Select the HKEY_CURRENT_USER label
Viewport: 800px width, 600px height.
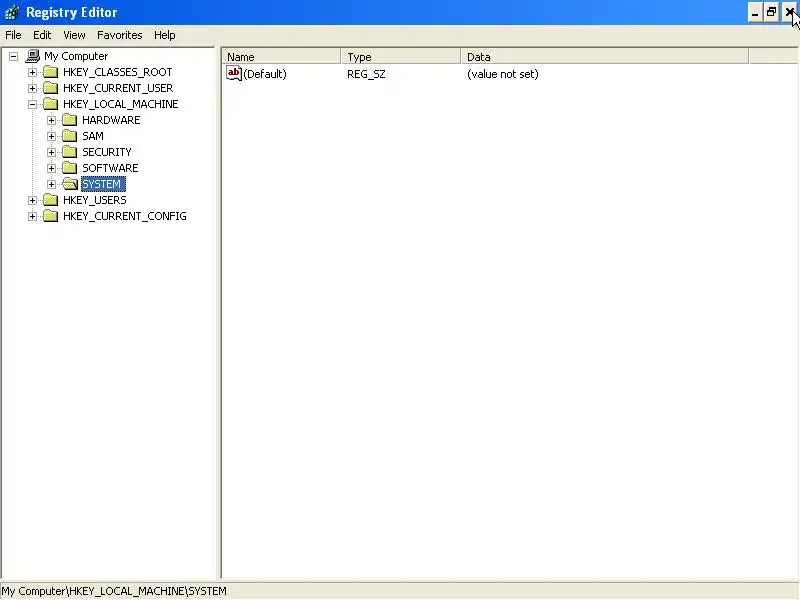click(x=118, y=88)
